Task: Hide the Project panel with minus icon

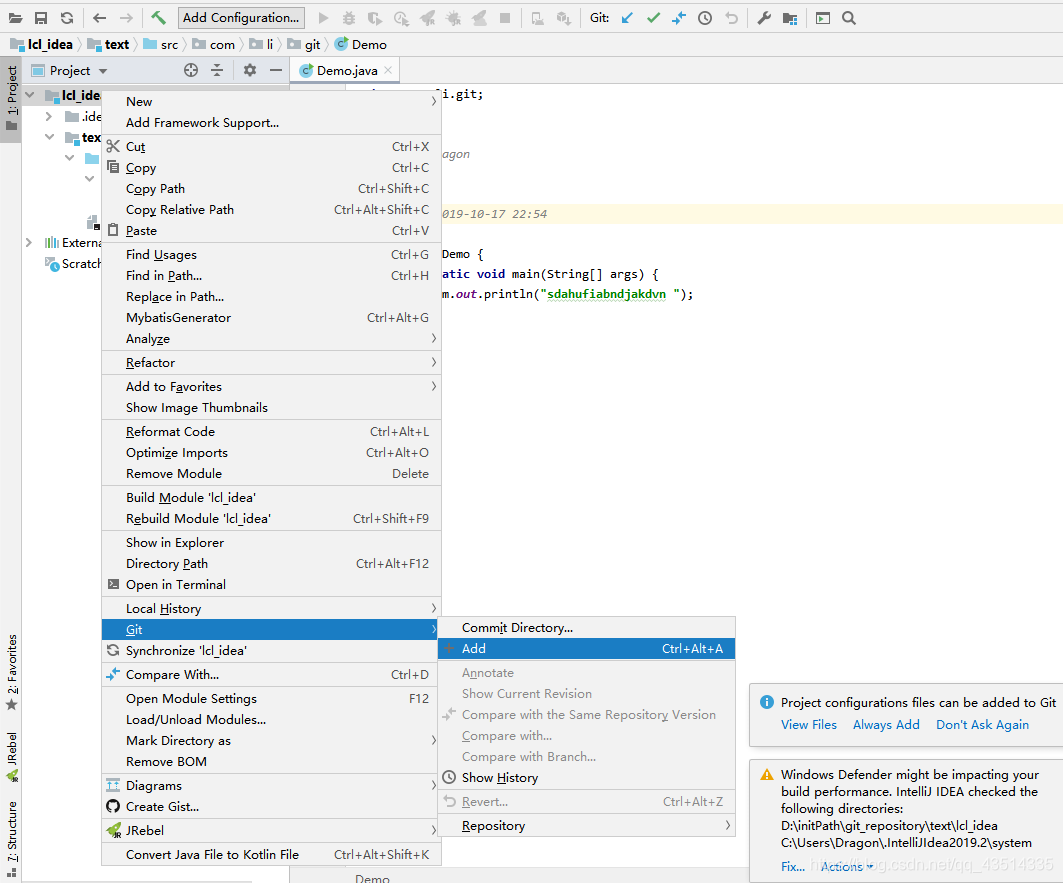Action: click(275, 70)
